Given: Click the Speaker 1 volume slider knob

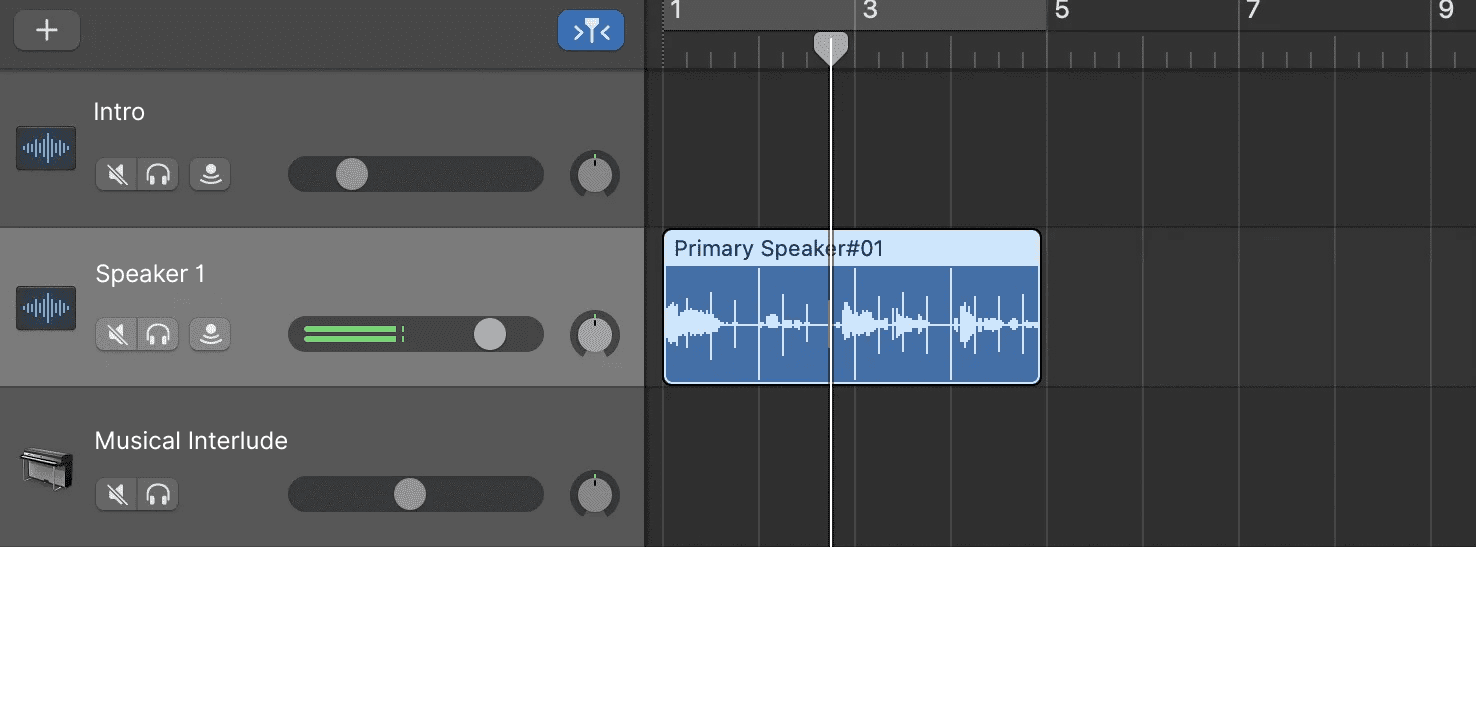Looking at the screenshot, I should click(490, 334).
